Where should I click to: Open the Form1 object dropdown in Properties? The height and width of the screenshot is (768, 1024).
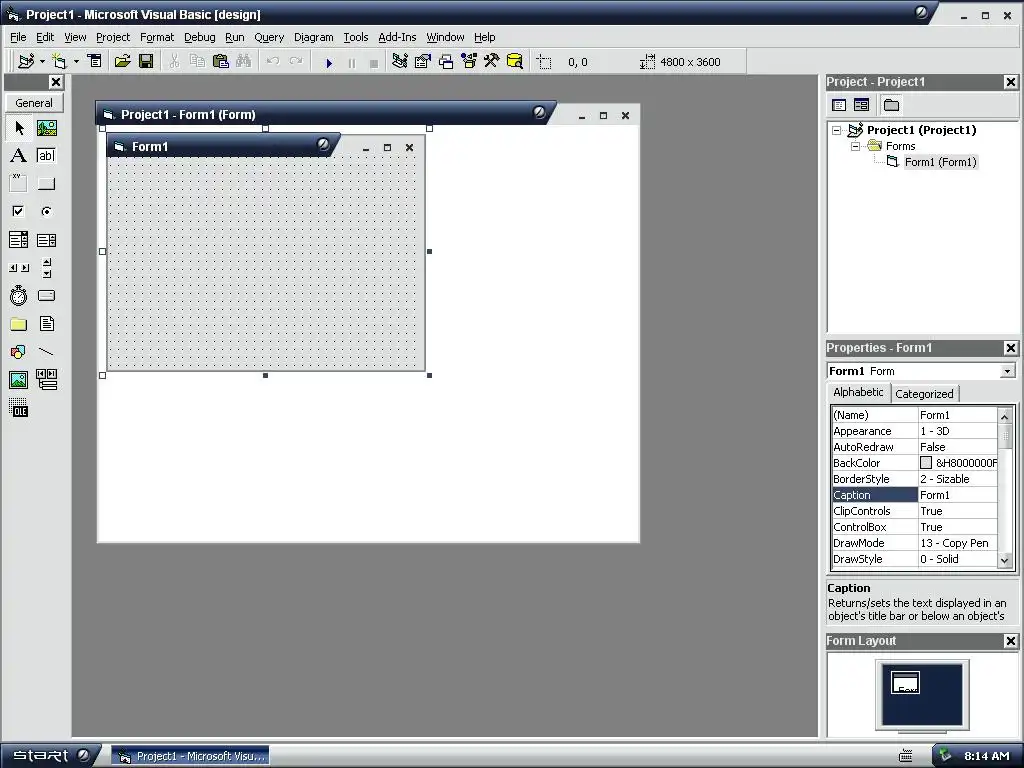pos(1007,371)
